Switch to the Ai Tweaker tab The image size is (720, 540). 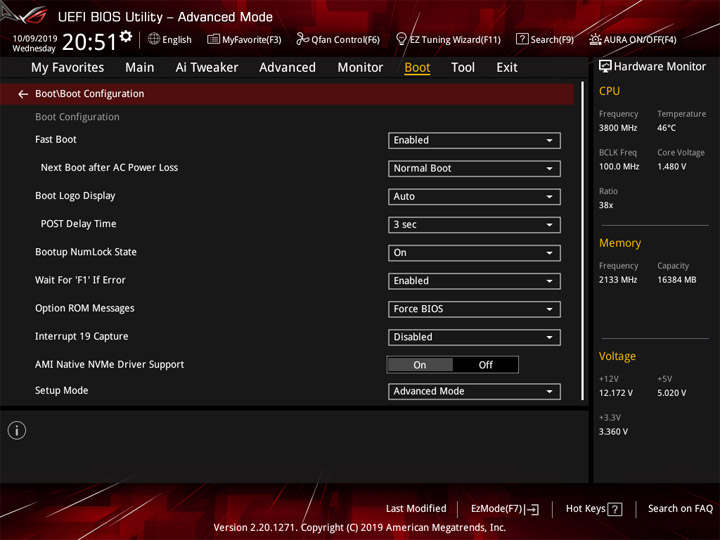point(207,68)
